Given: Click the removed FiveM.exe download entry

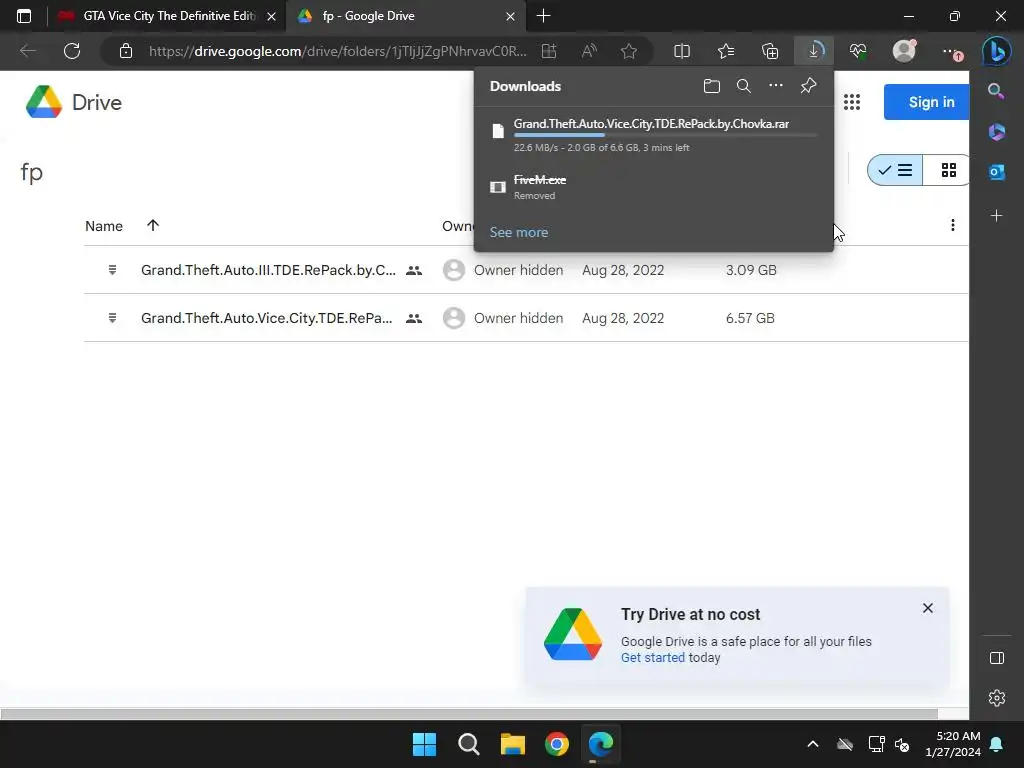Looking at the screenshot, I should [653, 187].
